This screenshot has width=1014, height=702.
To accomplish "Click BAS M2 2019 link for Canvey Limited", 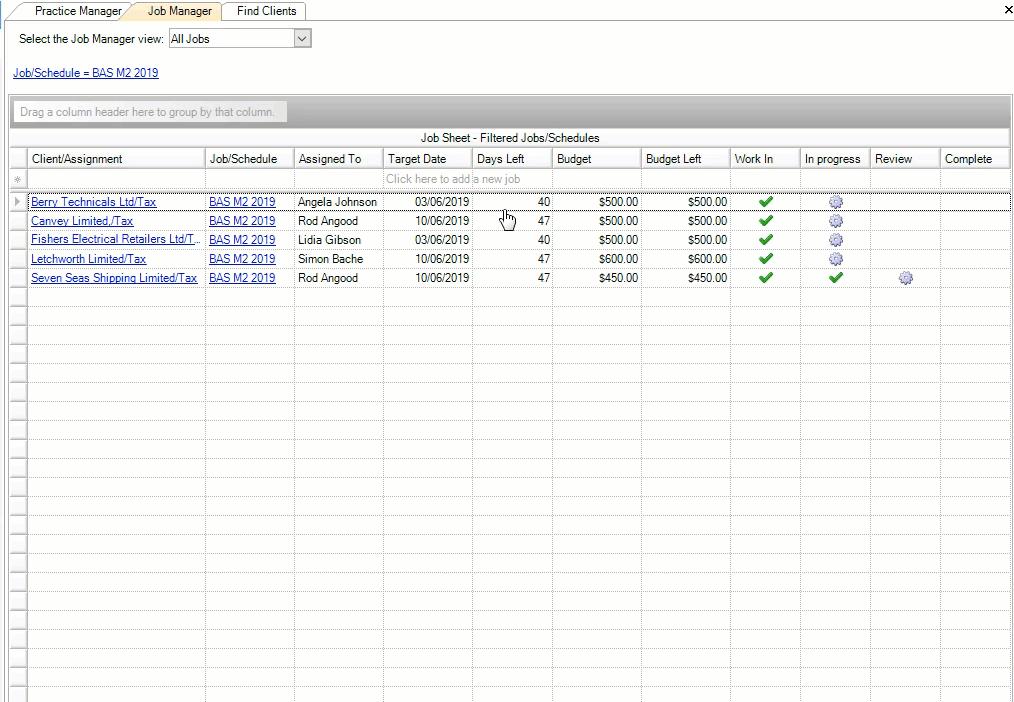I will [x=242, y=221].
